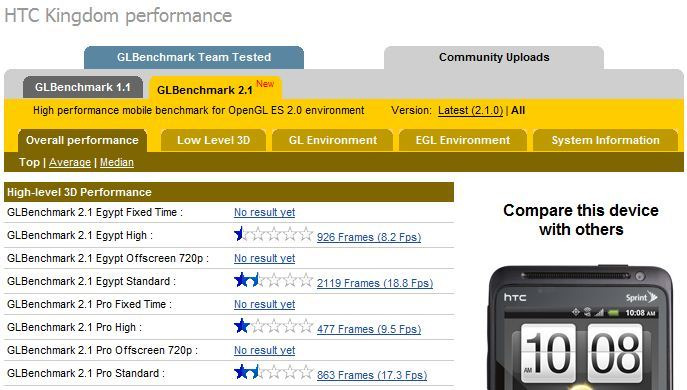
Task: Switch to Community Uploads tab
Action: tap(494, 57)
